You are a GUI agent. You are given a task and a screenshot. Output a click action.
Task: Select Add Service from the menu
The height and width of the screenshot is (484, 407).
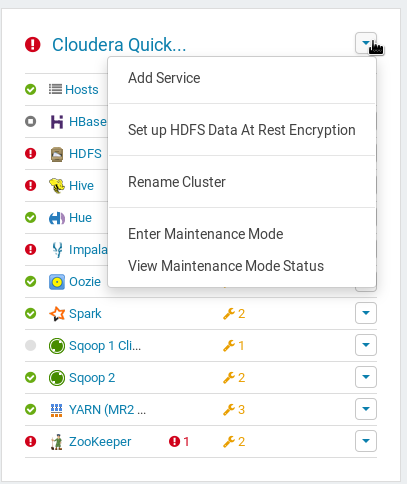(x=164, y=78)
